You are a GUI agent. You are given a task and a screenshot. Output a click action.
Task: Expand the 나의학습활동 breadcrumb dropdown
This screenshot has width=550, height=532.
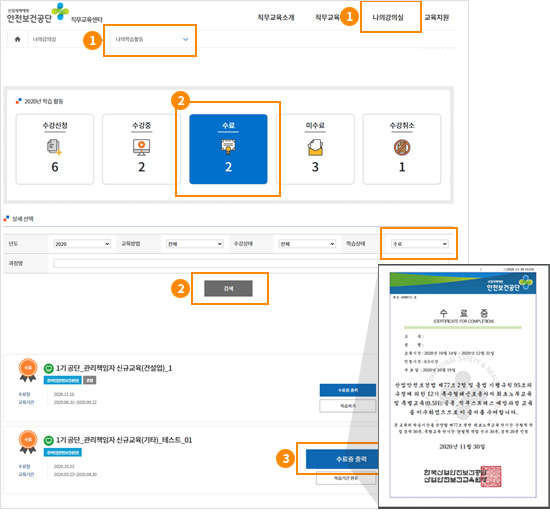(x=152, y=39)
